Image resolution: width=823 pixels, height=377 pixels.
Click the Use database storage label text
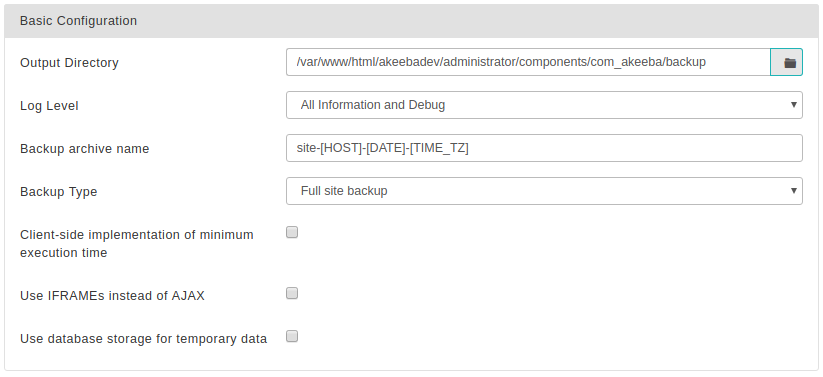pyautogui.click(x=143, y=339)
